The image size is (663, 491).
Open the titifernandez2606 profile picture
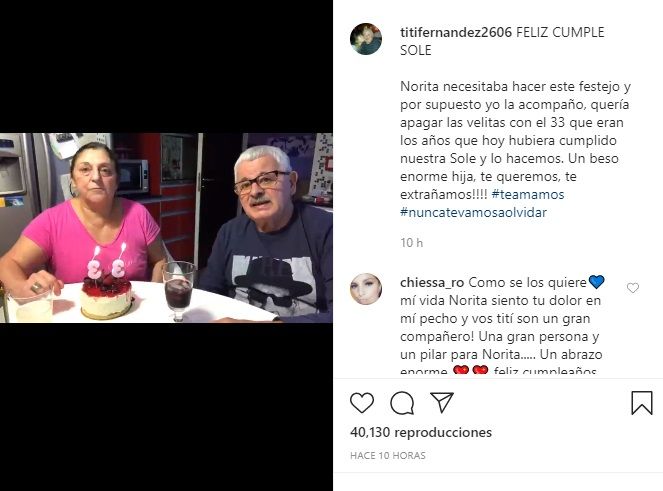coord(366,39)
